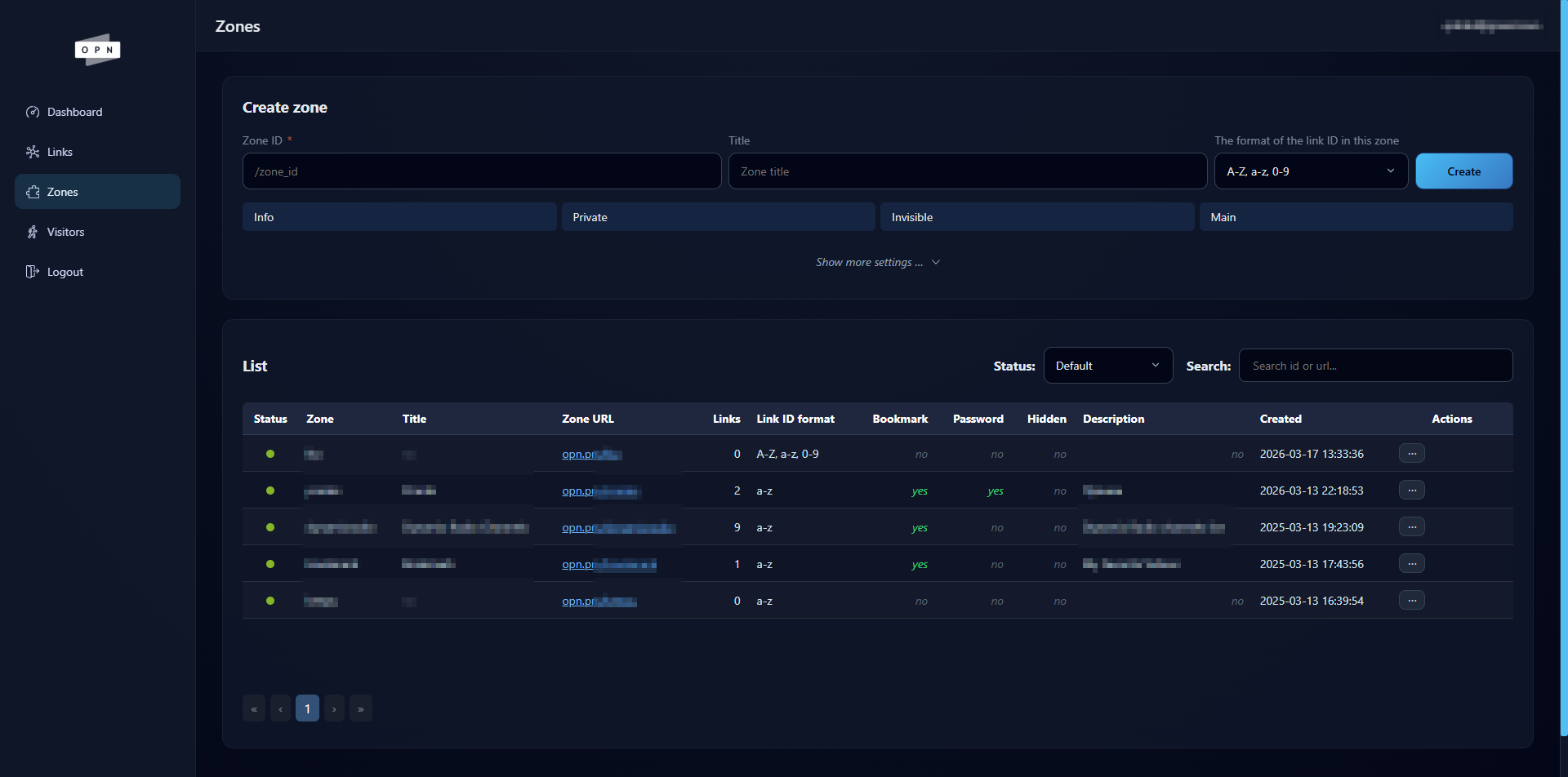Image resolution: width=1568 pixels, height=777 pixels.
Task: Open the link ID format dropdown
Action: pyautogui.click(x=1311, y=171)
